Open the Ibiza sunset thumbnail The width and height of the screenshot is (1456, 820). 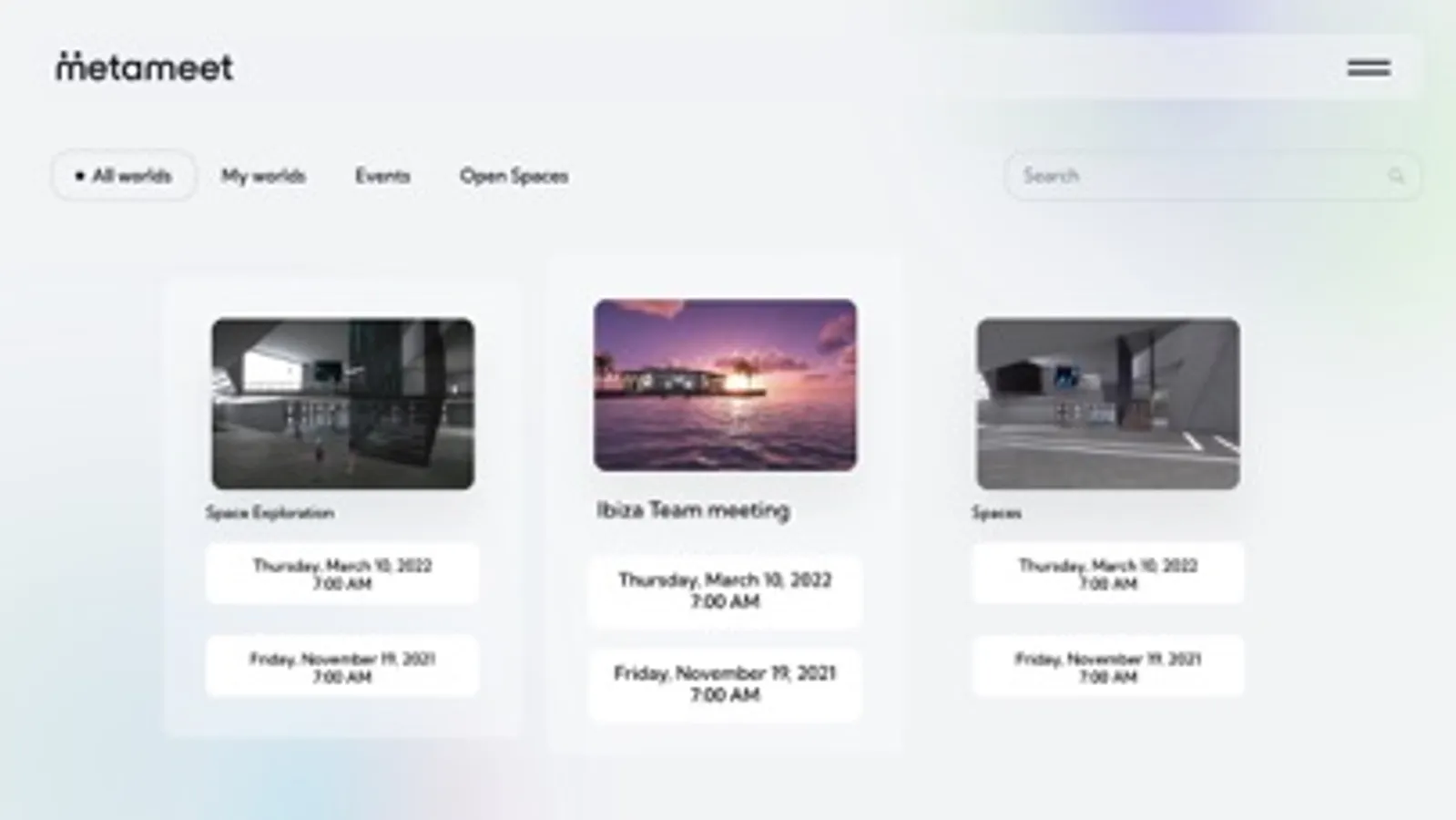[725, 384]
